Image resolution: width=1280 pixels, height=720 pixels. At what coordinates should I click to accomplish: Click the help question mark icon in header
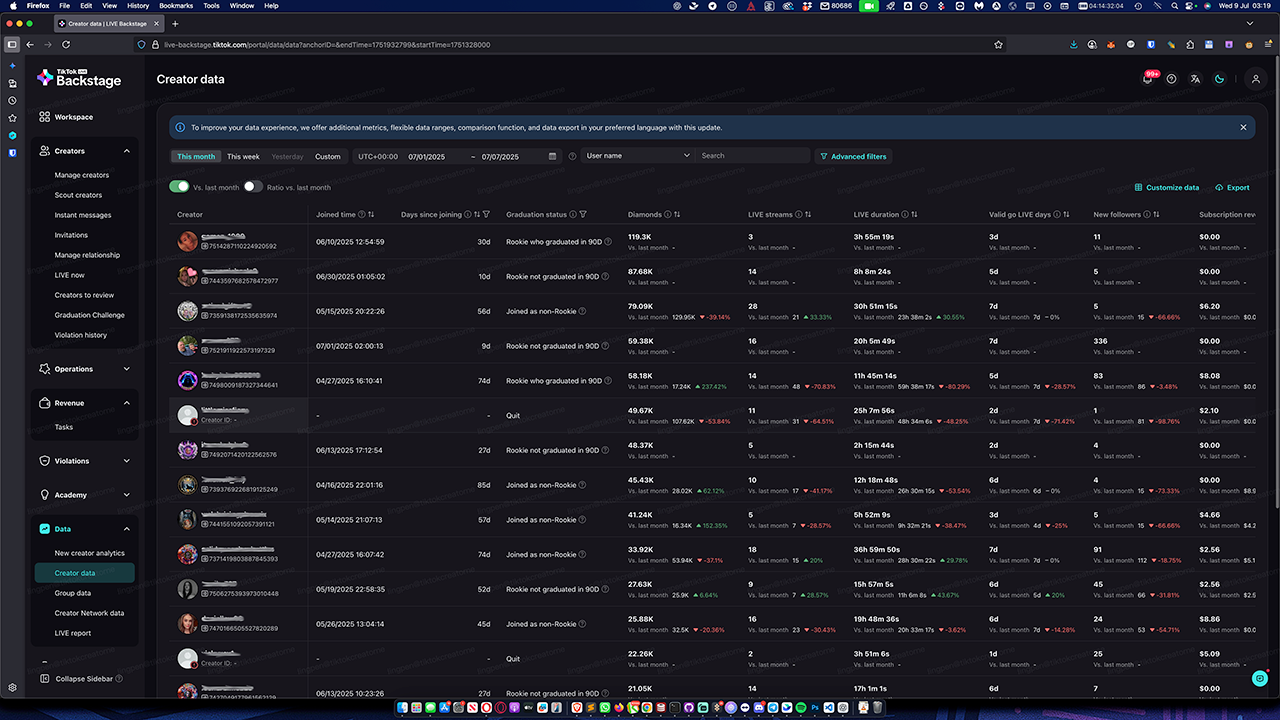point(1171,80)
